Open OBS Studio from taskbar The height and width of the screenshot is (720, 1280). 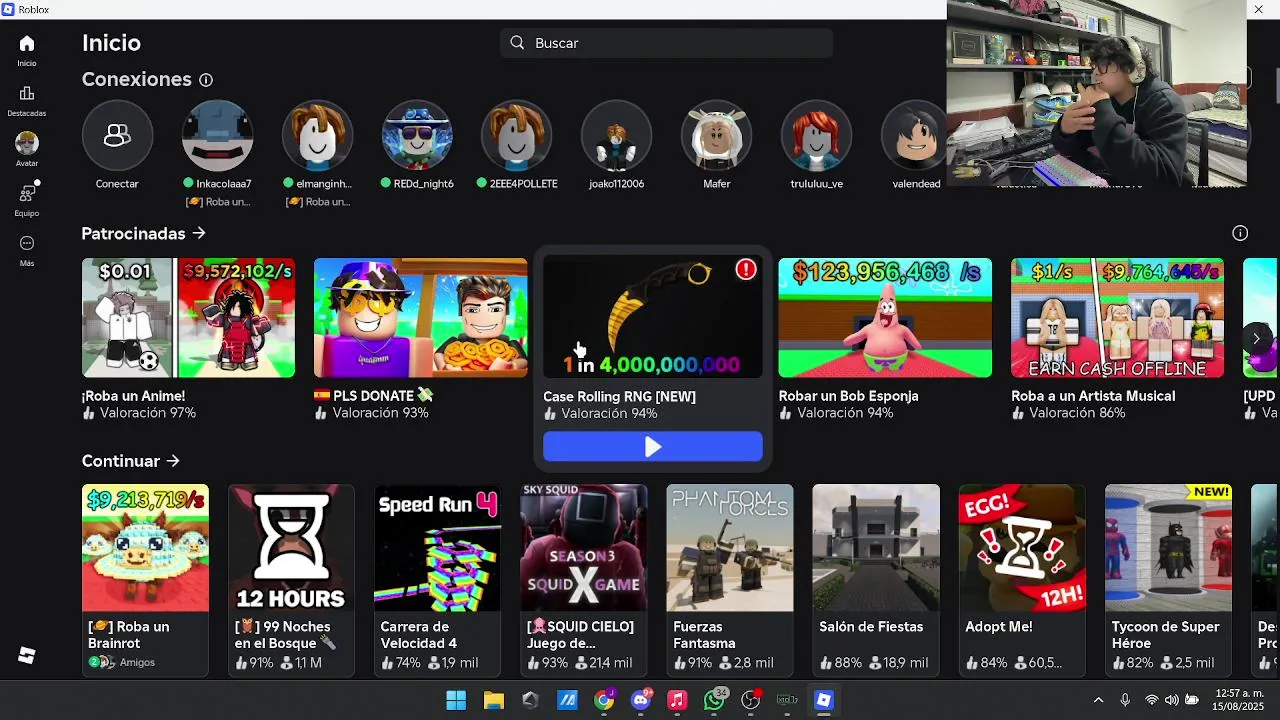point(751,700)
